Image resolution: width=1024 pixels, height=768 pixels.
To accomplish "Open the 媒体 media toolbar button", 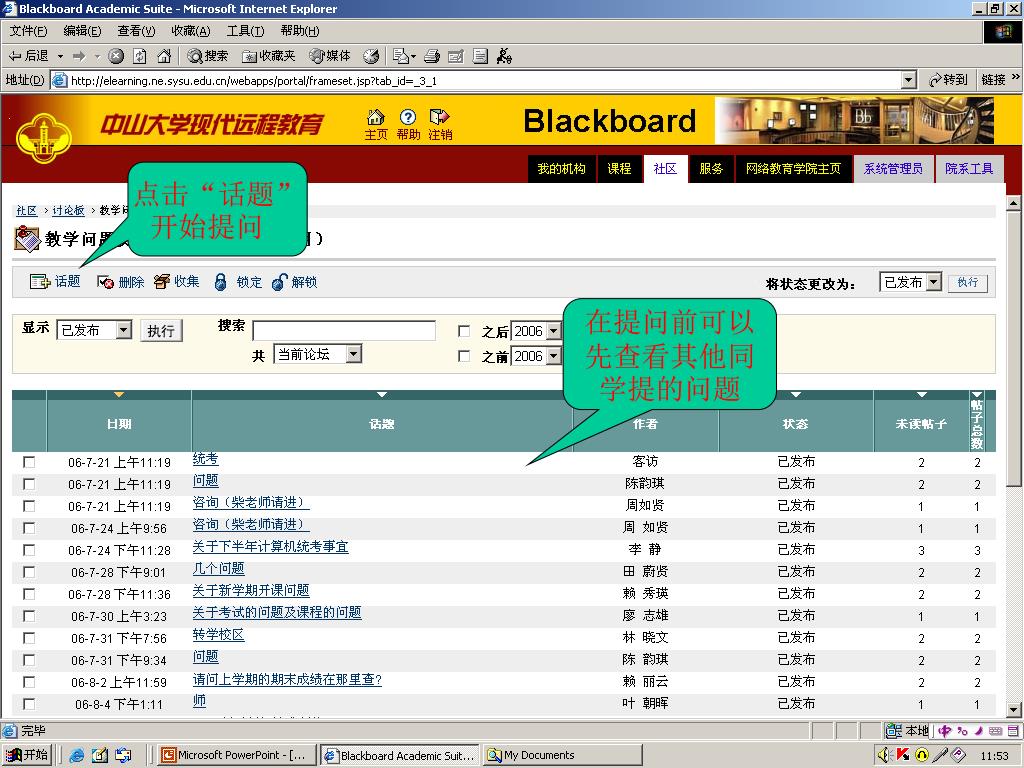I will tap(330, 56).
